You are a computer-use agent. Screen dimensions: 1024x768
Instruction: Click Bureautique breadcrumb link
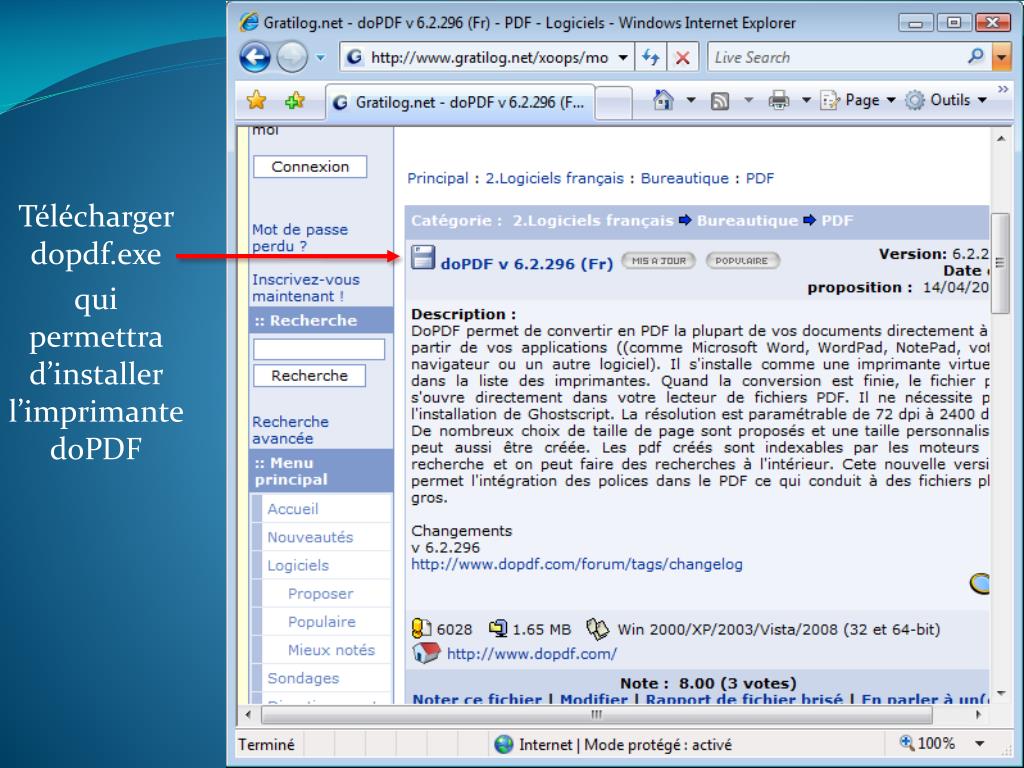point(684,178)
